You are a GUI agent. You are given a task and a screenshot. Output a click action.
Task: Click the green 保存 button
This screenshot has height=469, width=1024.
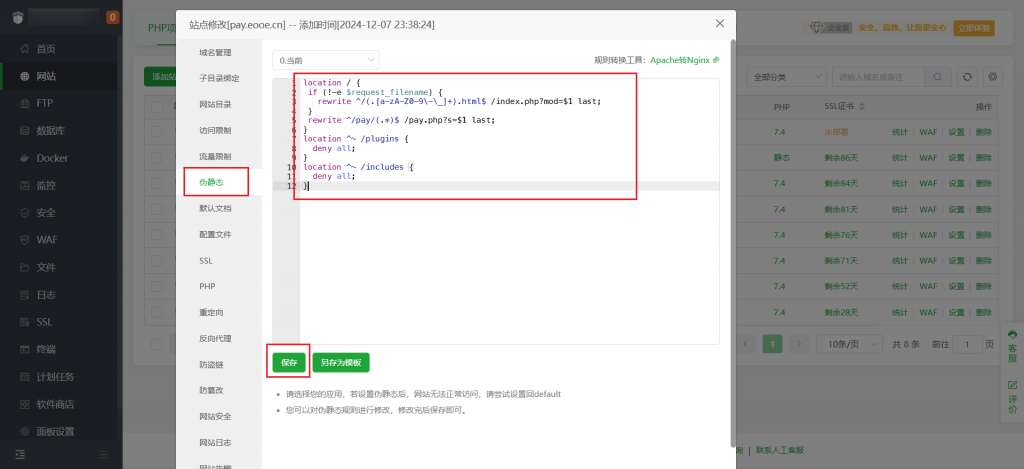(289, 362)
